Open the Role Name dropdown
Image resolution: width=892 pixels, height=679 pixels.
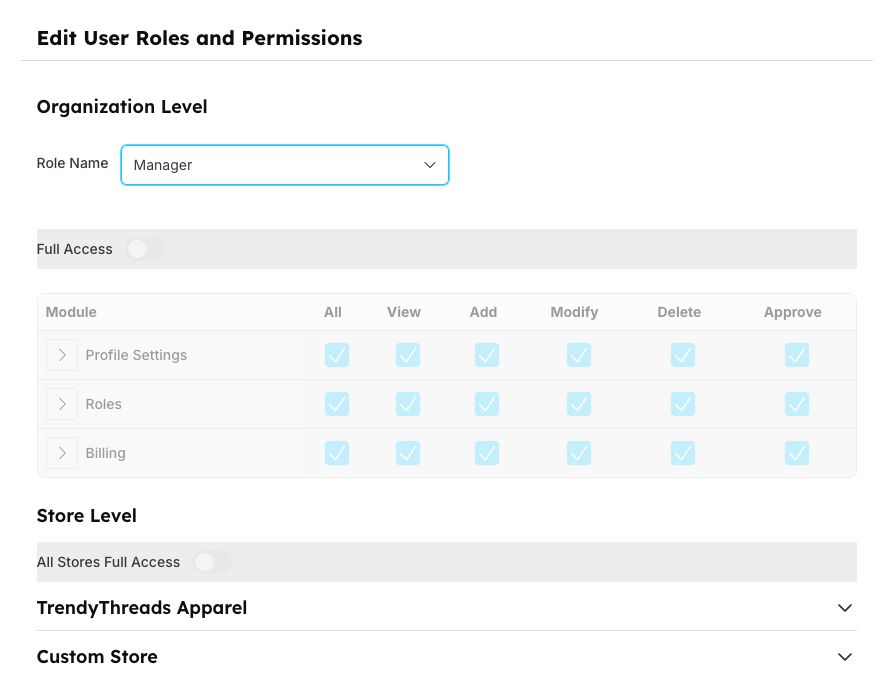(285, 165)
